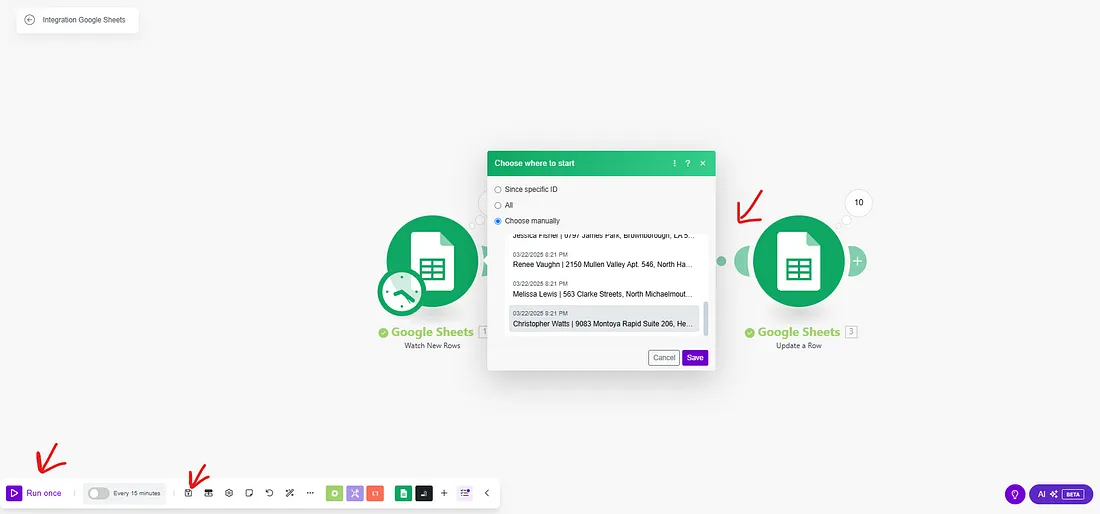Click the green Google Sheets favorite icon

pyautogui.click(x=403, y=494)
